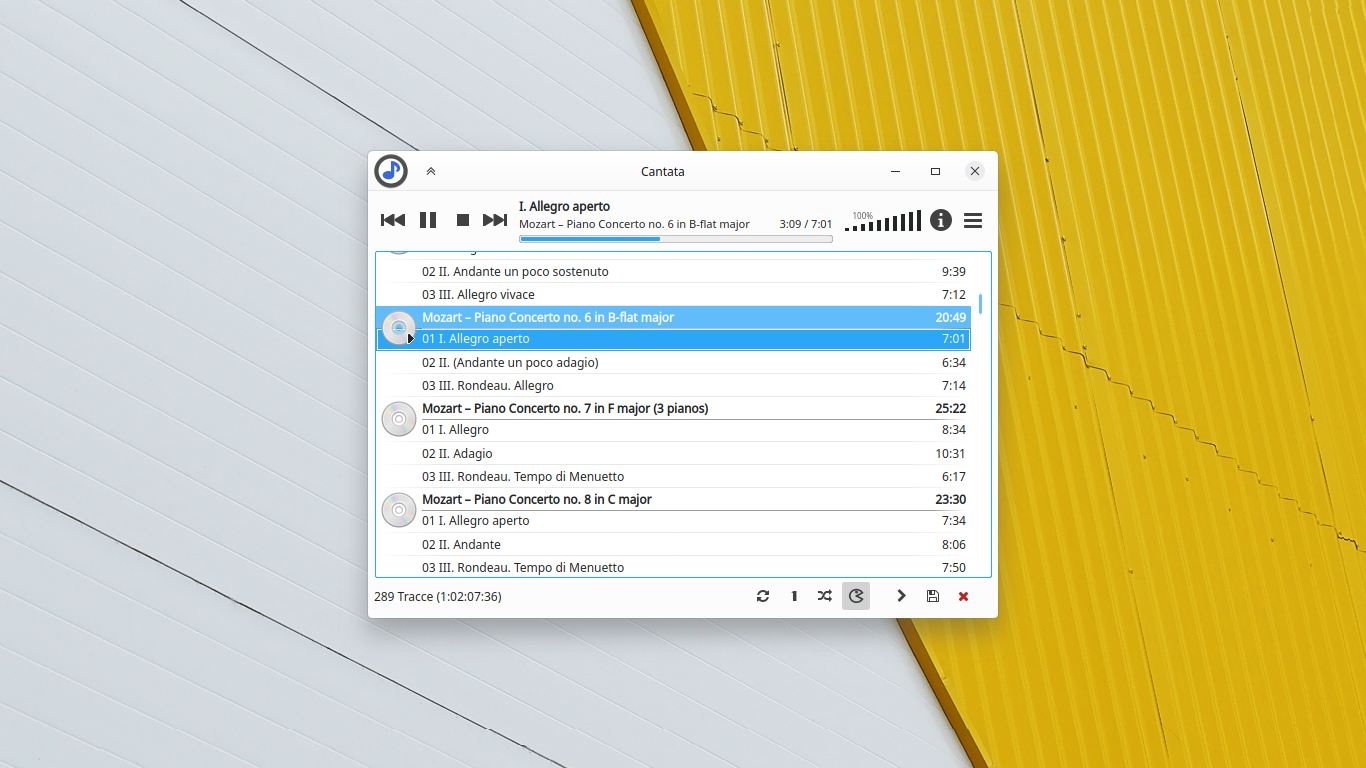Select track 03 III. Rondeau. Allegro
The width and height of the screenshot is (1366, 768).
[x=673, y=385]
